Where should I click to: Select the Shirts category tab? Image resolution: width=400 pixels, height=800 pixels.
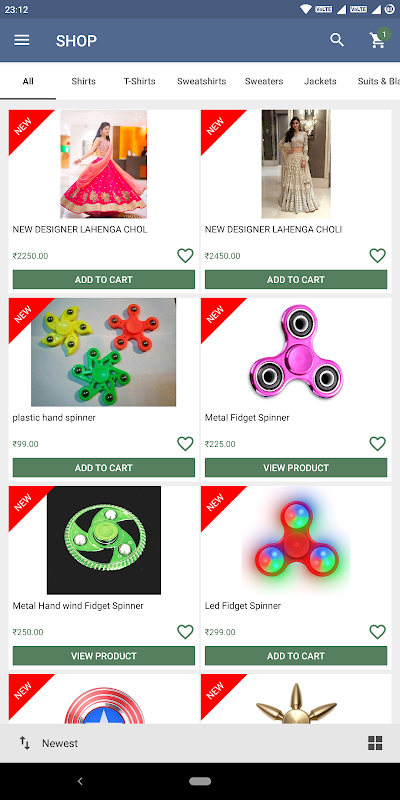click(x=83, y=81)
